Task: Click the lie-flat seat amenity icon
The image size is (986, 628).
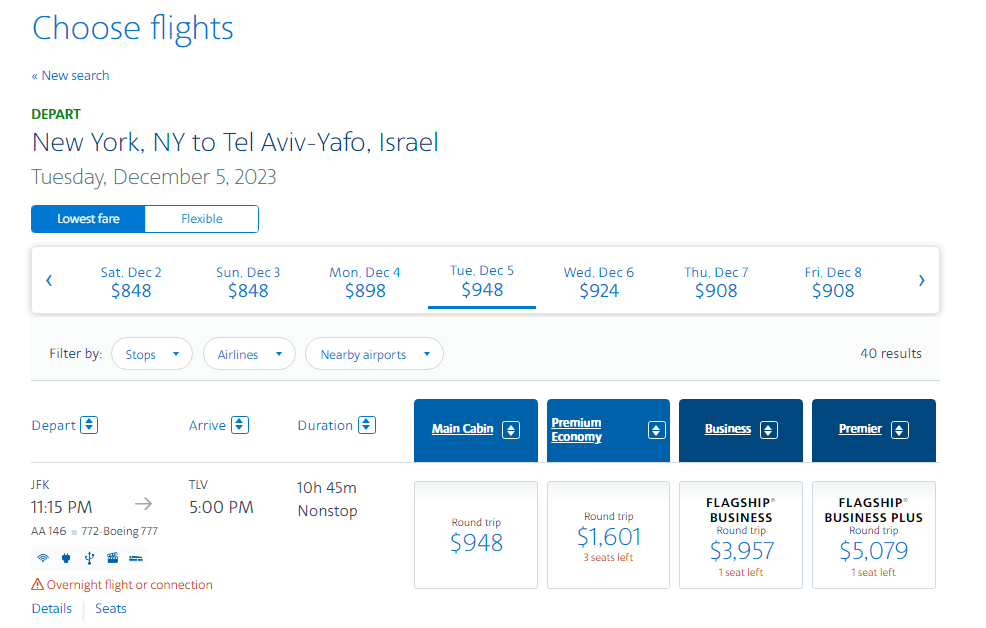Action: (x=136, y=558)
